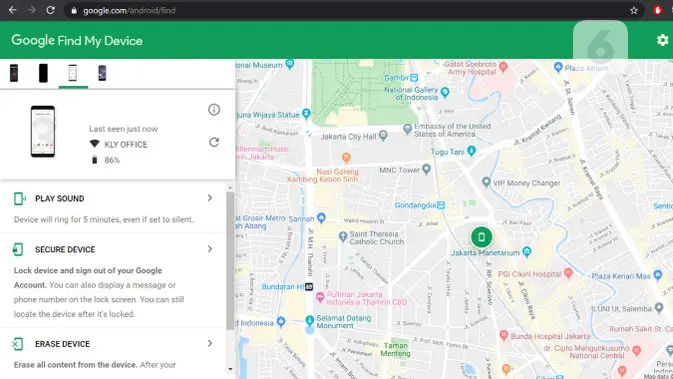Click the MNC Tower map pin
The width and height of the screenshot is (673, 379).
426,169
